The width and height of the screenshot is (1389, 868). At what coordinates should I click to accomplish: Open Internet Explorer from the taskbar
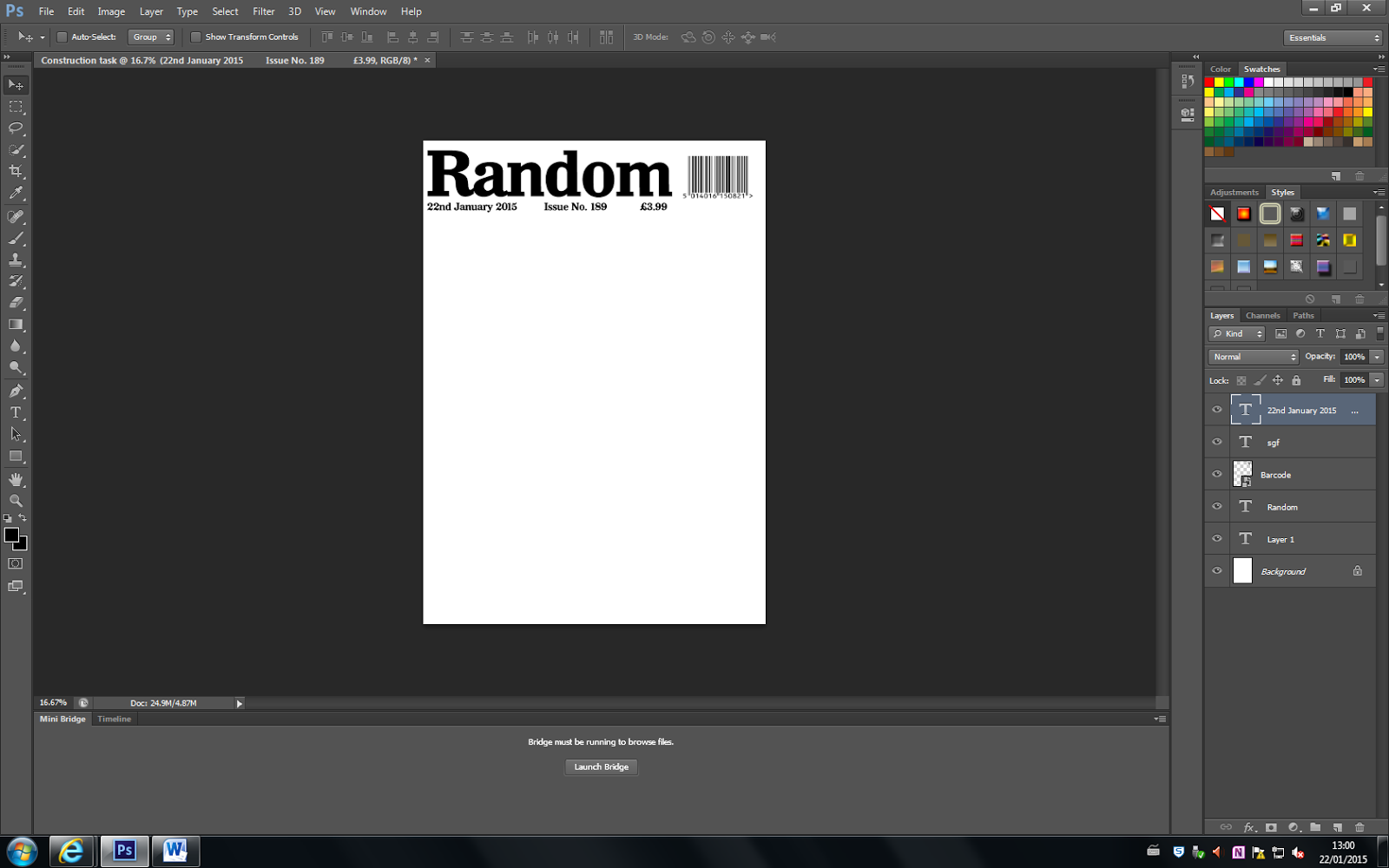(72, 852)
